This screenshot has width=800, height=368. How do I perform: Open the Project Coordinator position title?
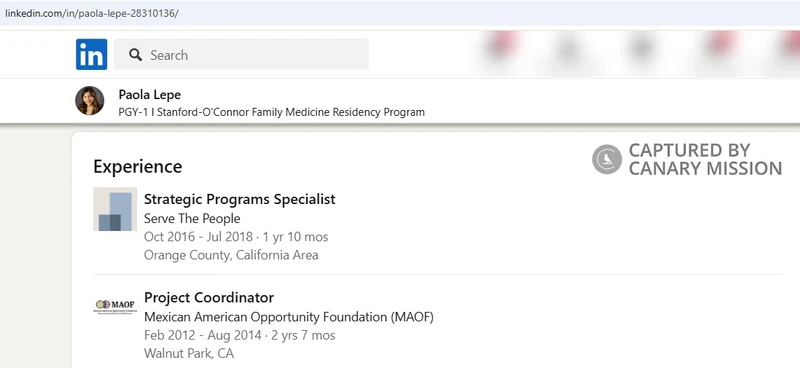pyautogui.click(x=209, y=297)
